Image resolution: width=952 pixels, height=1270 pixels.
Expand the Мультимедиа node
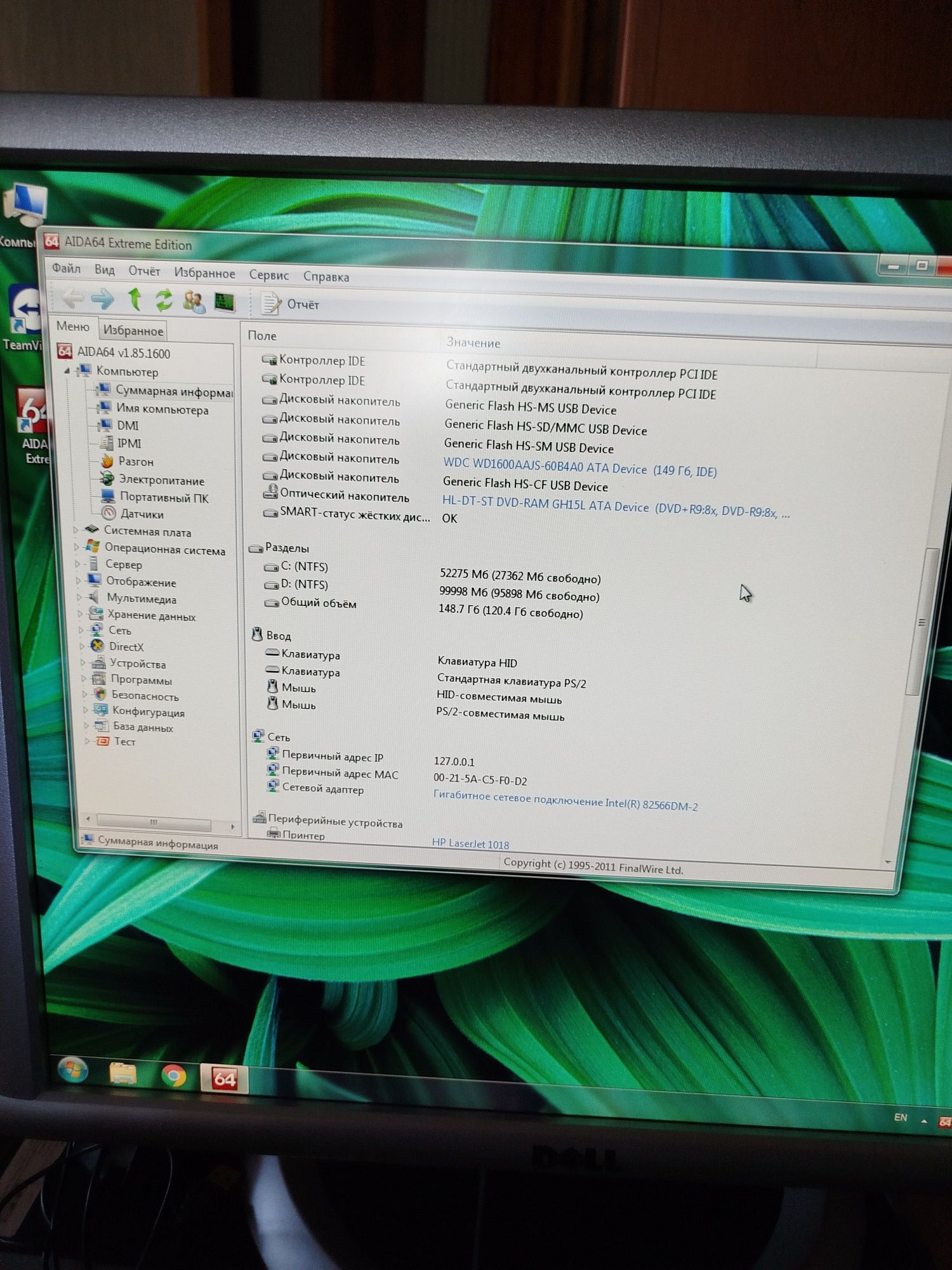80,597
